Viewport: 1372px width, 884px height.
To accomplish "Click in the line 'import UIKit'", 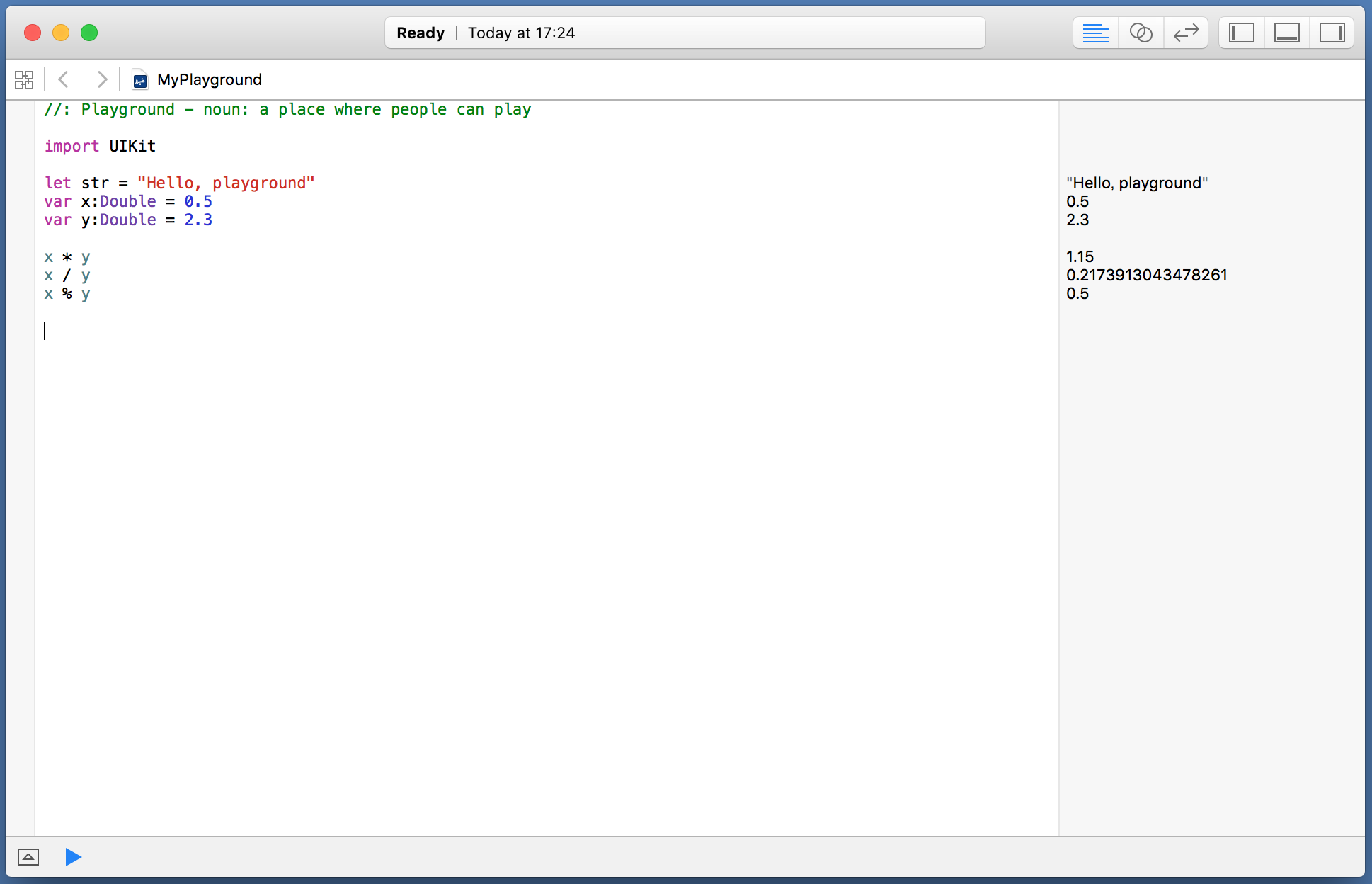I will click(100, 146).
